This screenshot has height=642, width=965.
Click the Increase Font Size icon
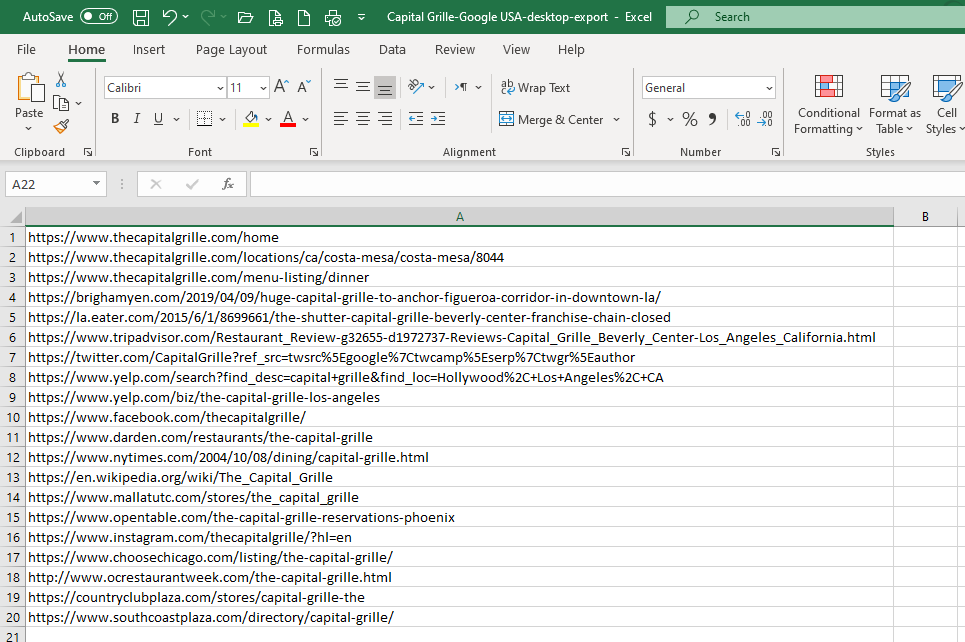[x=281, y=88]
